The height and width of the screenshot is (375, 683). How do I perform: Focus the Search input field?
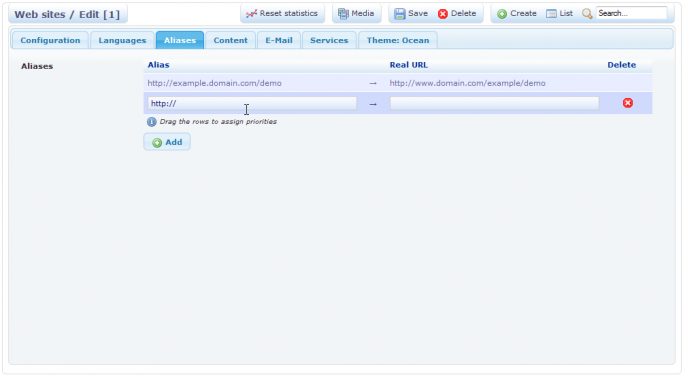point(631,14)
